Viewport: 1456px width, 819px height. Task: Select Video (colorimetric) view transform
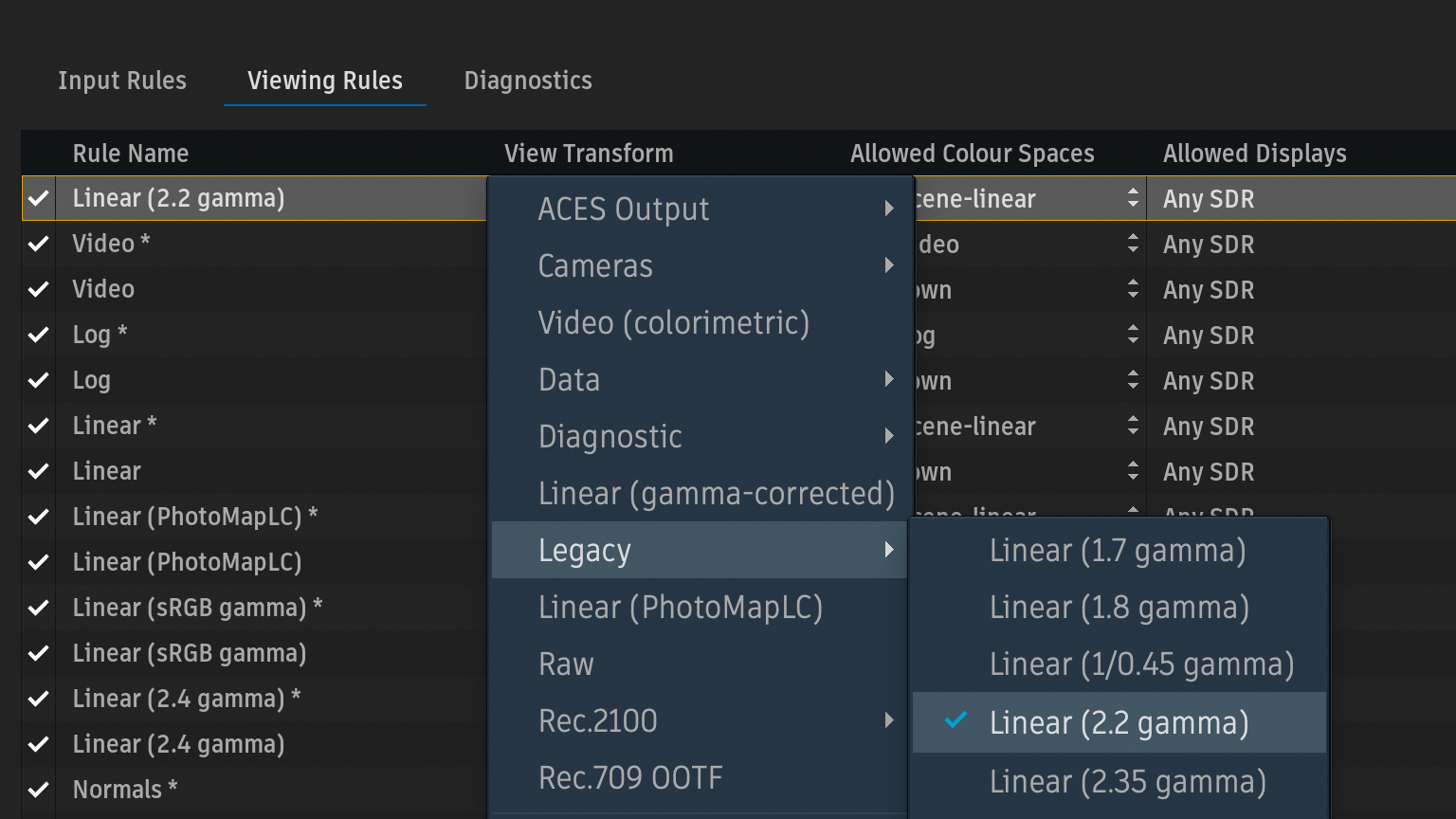click(x=673, y=323)
